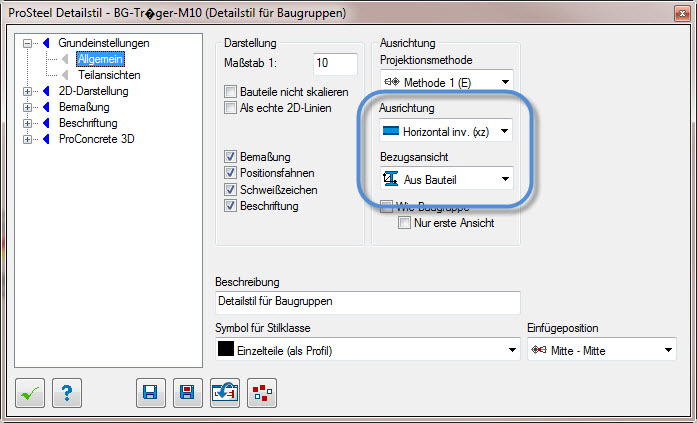This screenshot has height=423, width=697.
Task: Click the blue bar icon in Ausrichtung dropdown
Action: (391, 131)
